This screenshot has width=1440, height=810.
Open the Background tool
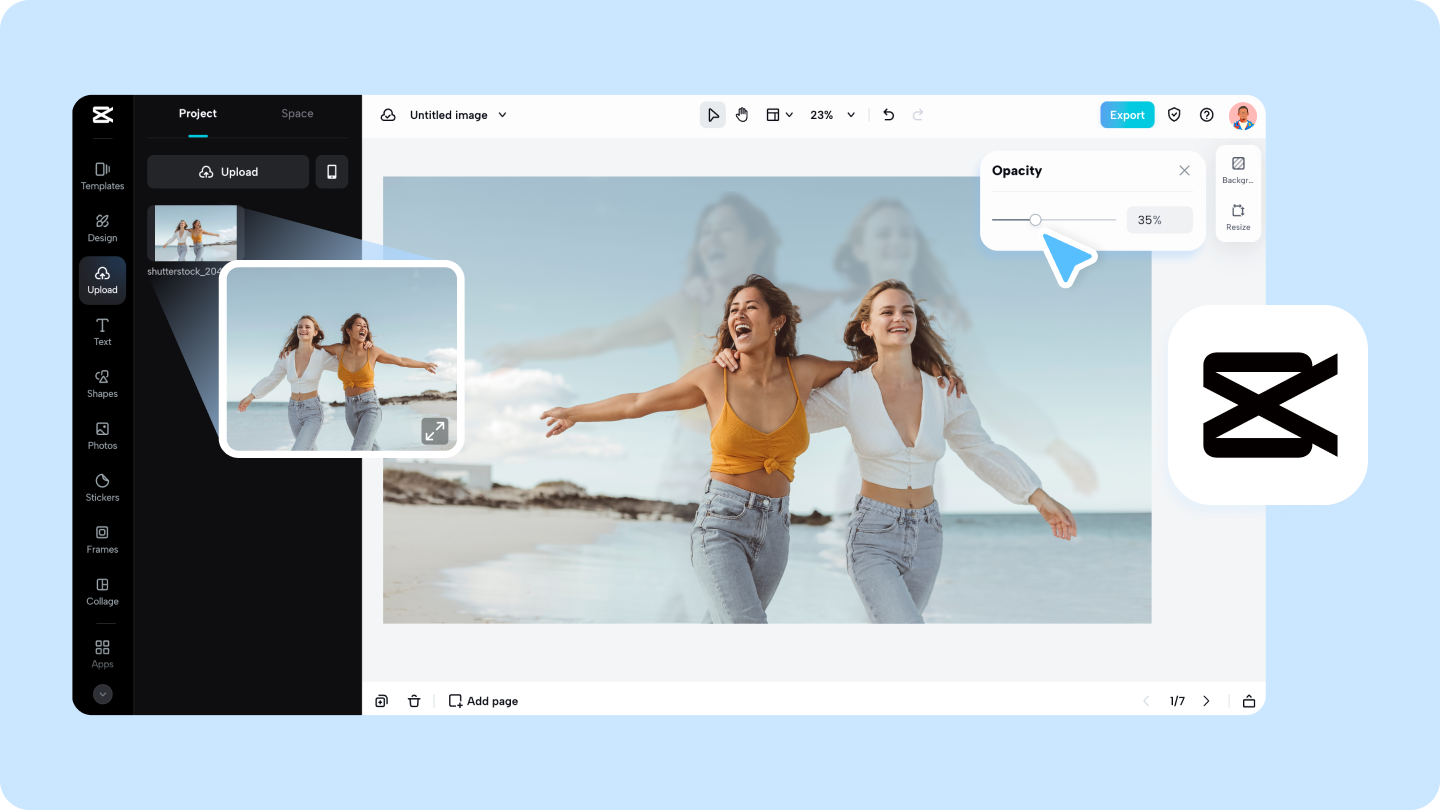(1238, 169)
